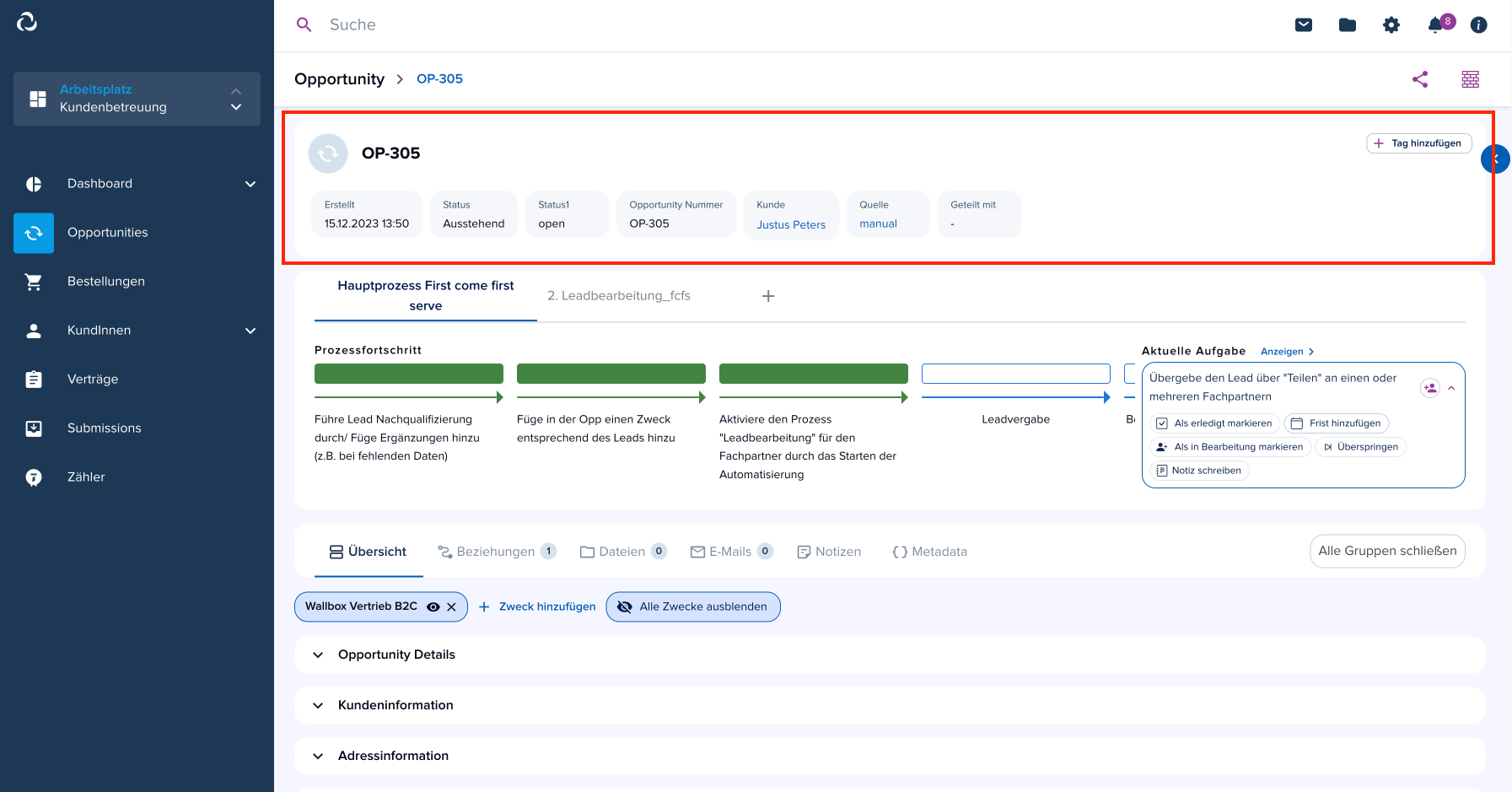Mark task Als erledigt markieren
The image size is (1512, 792).
point(1214,423)
